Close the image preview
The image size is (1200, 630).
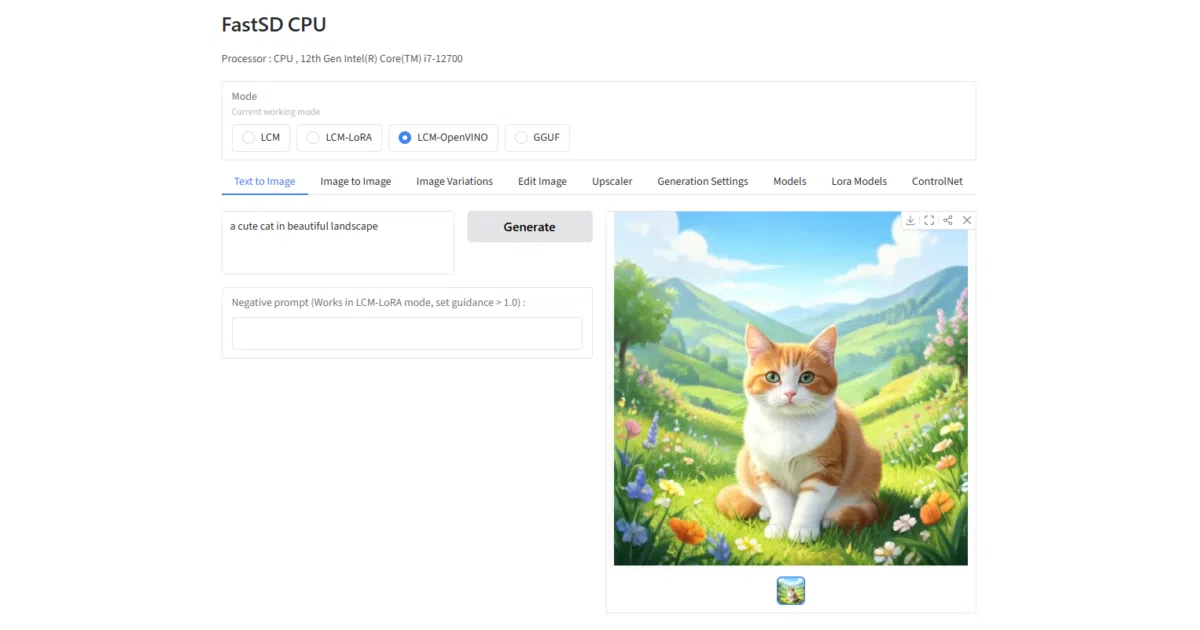click(967, 220)
